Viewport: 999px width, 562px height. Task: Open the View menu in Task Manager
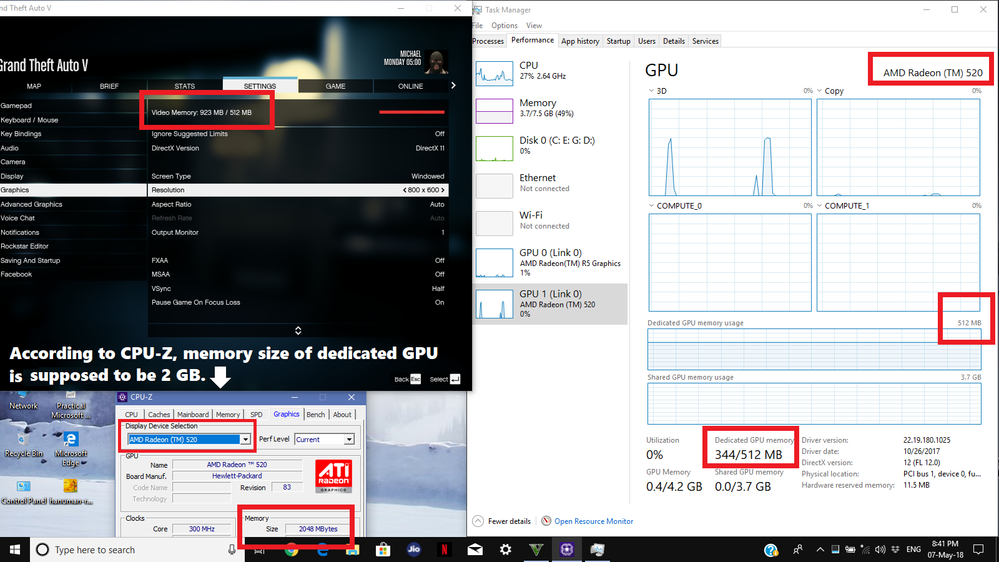tap(534, 25)
